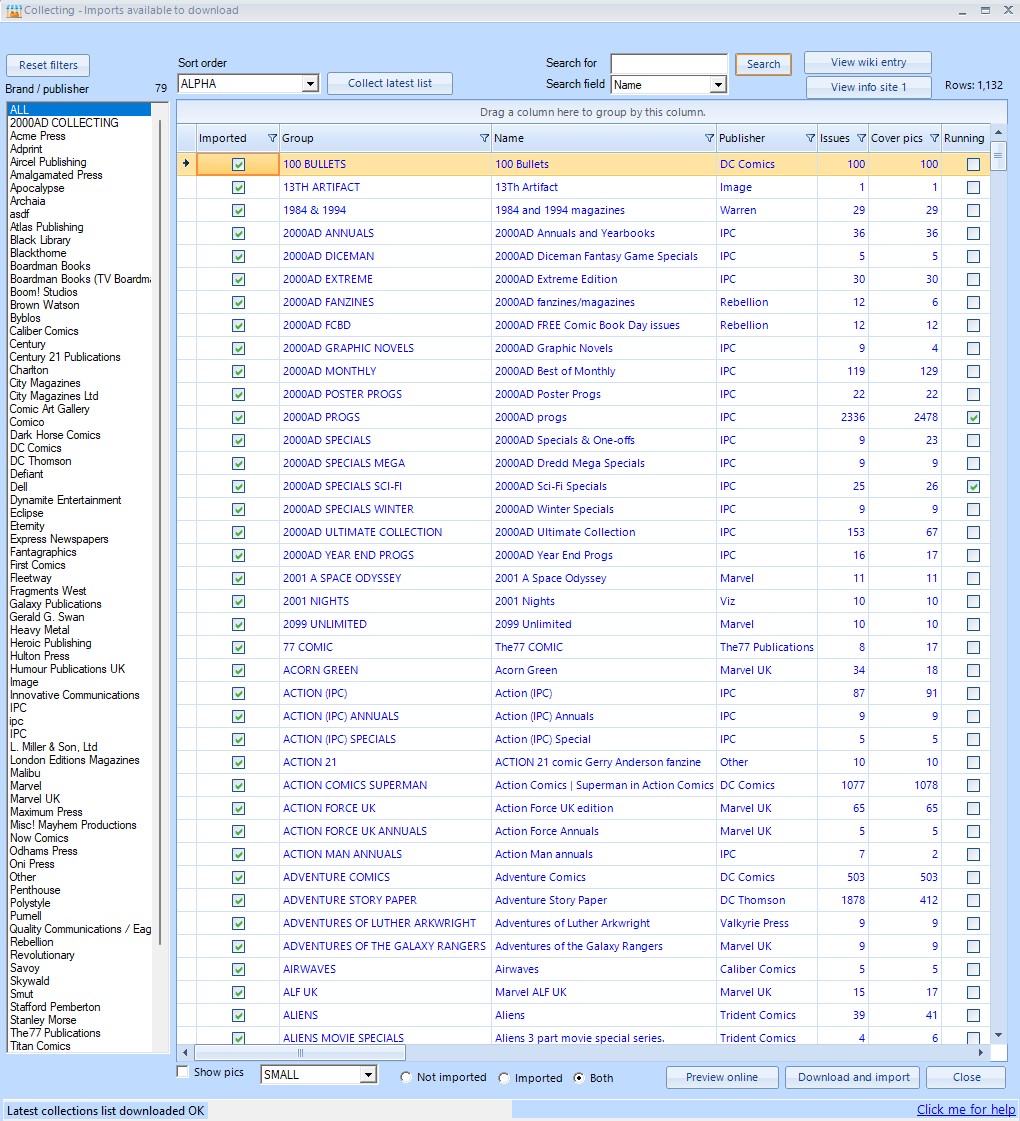
Task: Click The77 Publications publisher cell
Action: point(767,648)
